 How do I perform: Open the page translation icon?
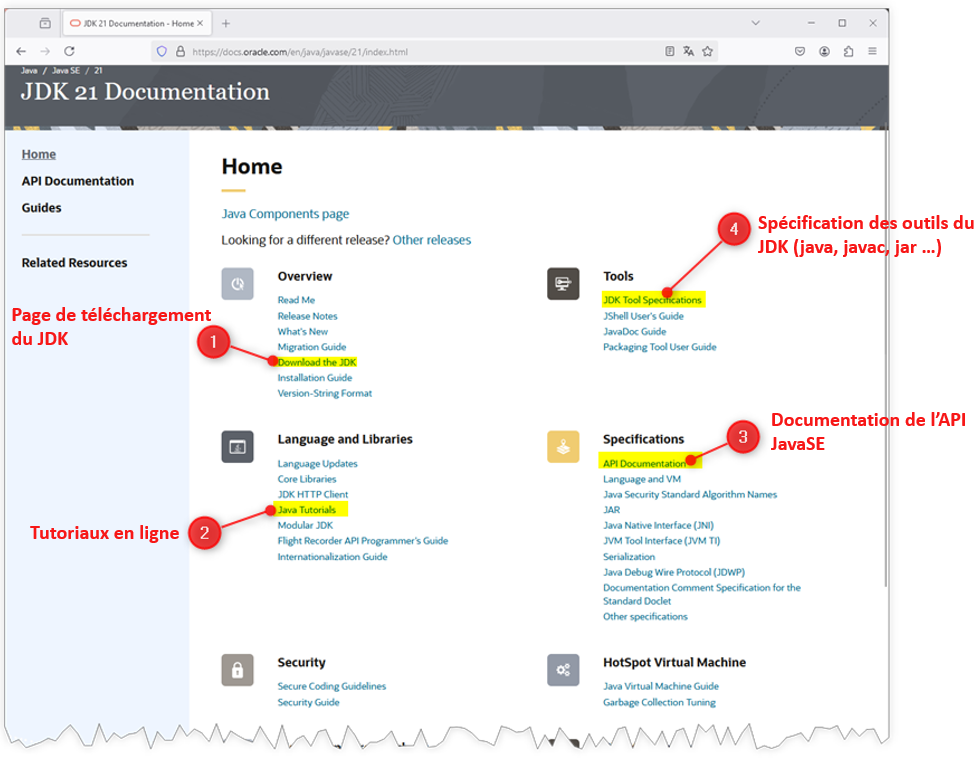coord(688,51)
